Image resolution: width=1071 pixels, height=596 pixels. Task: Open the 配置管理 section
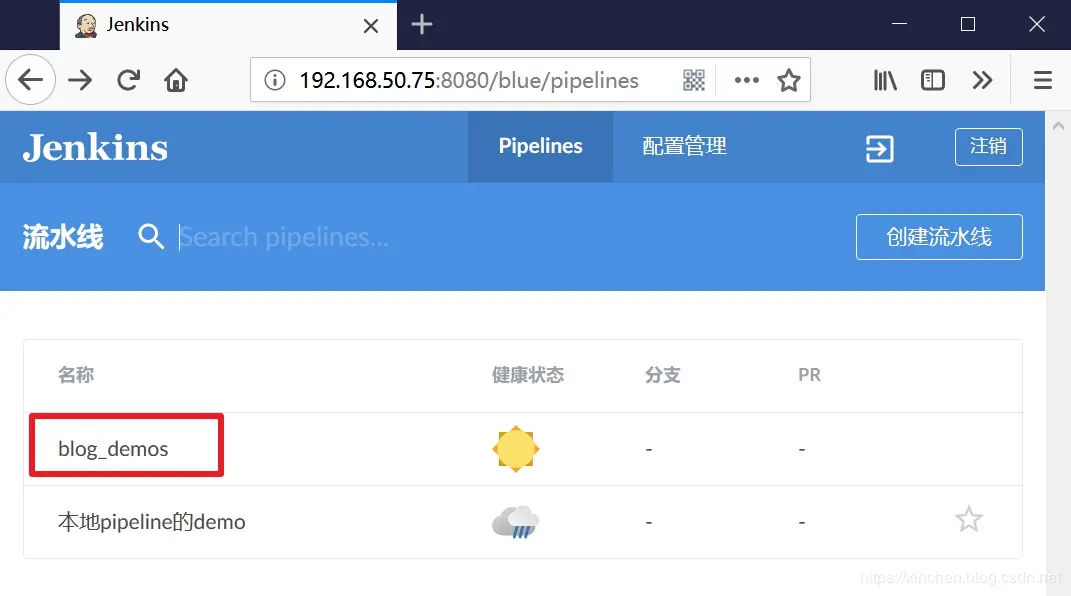coord(682,146)
